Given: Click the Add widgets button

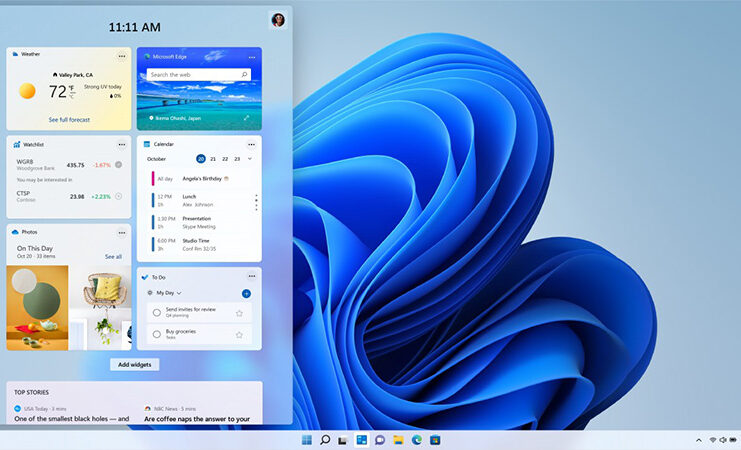Looking at the screenshot, I should pyautogui.click(x=135, y=365).
